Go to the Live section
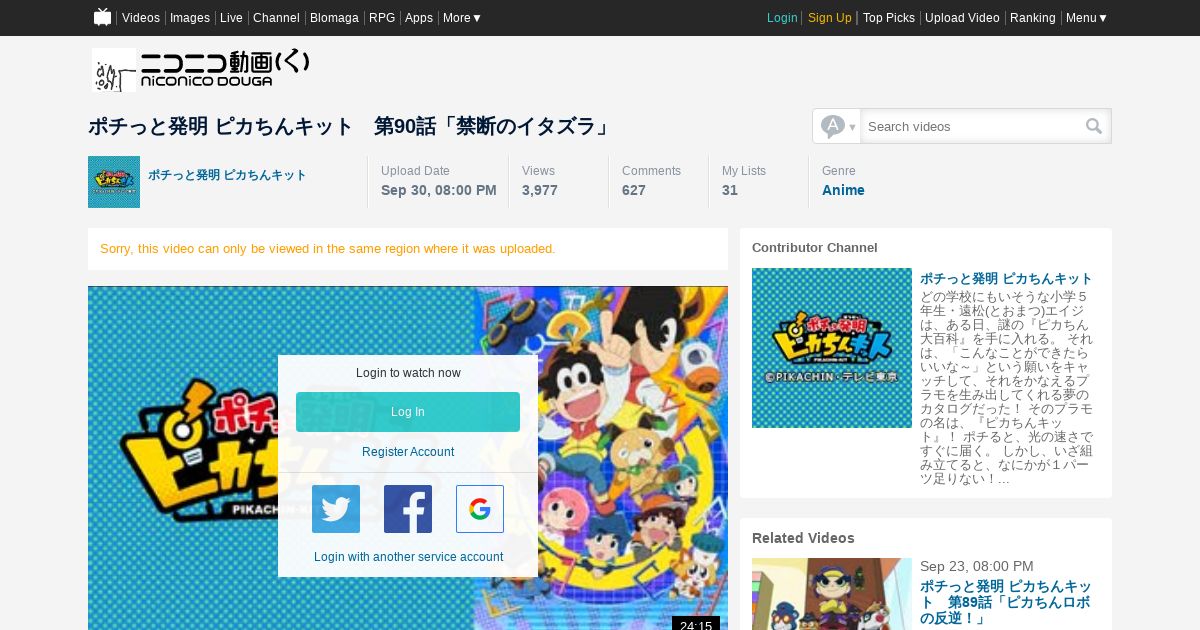1200x630 pixels. [231, 18]
